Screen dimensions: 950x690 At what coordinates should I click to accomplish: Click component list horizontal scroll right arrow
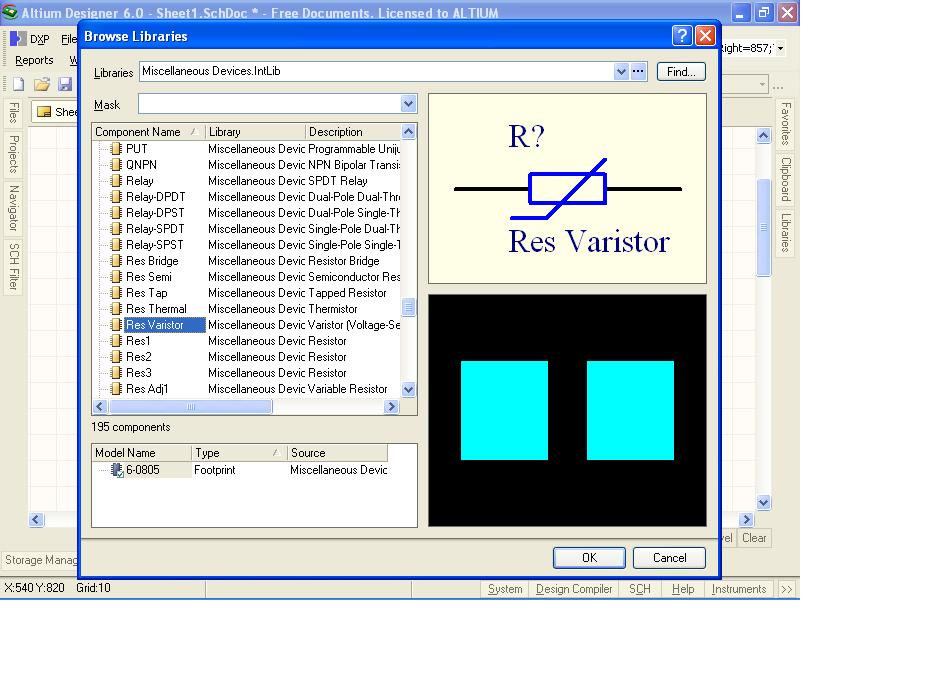391,406
